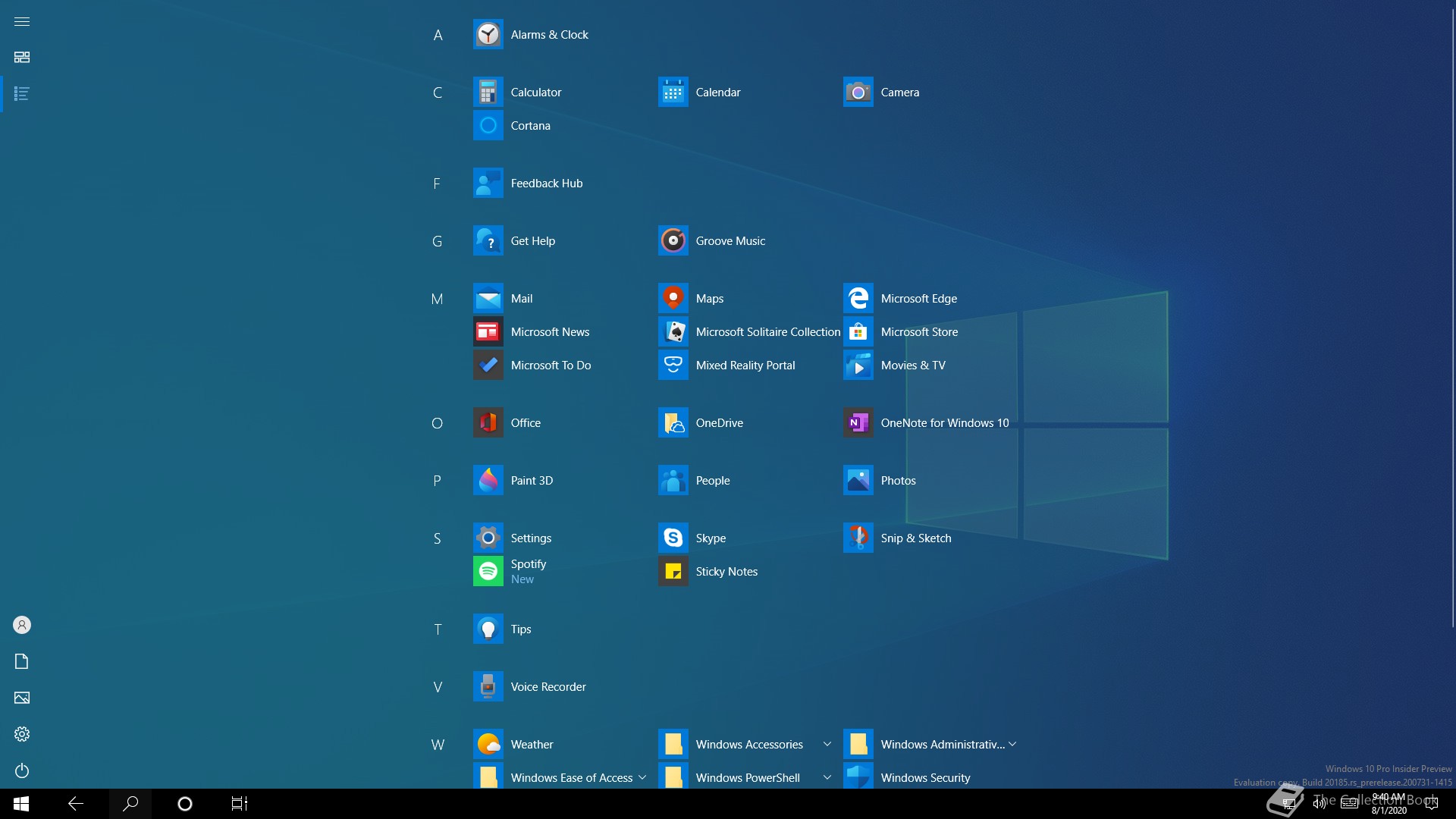Open Pictures from the left rail
The width and height of the screenshot is (1456, 819).
click(x=22, y=698)
